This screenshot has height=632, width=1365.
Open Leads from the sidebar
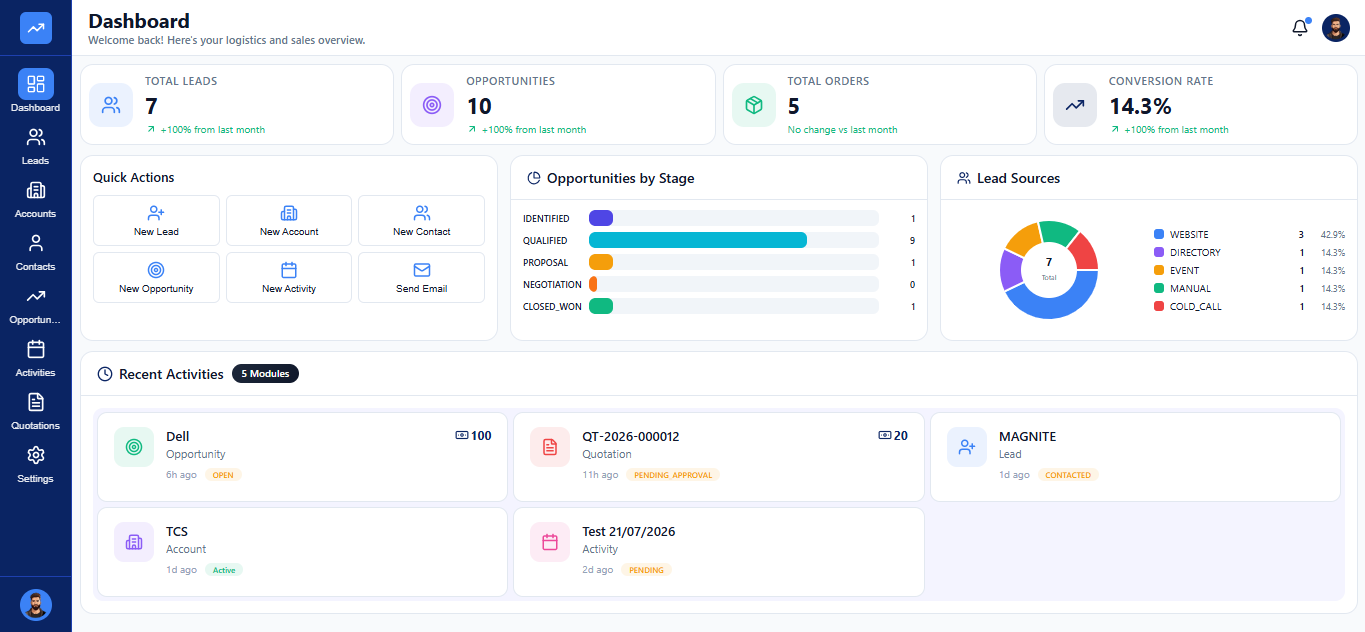tap(36, 146)
